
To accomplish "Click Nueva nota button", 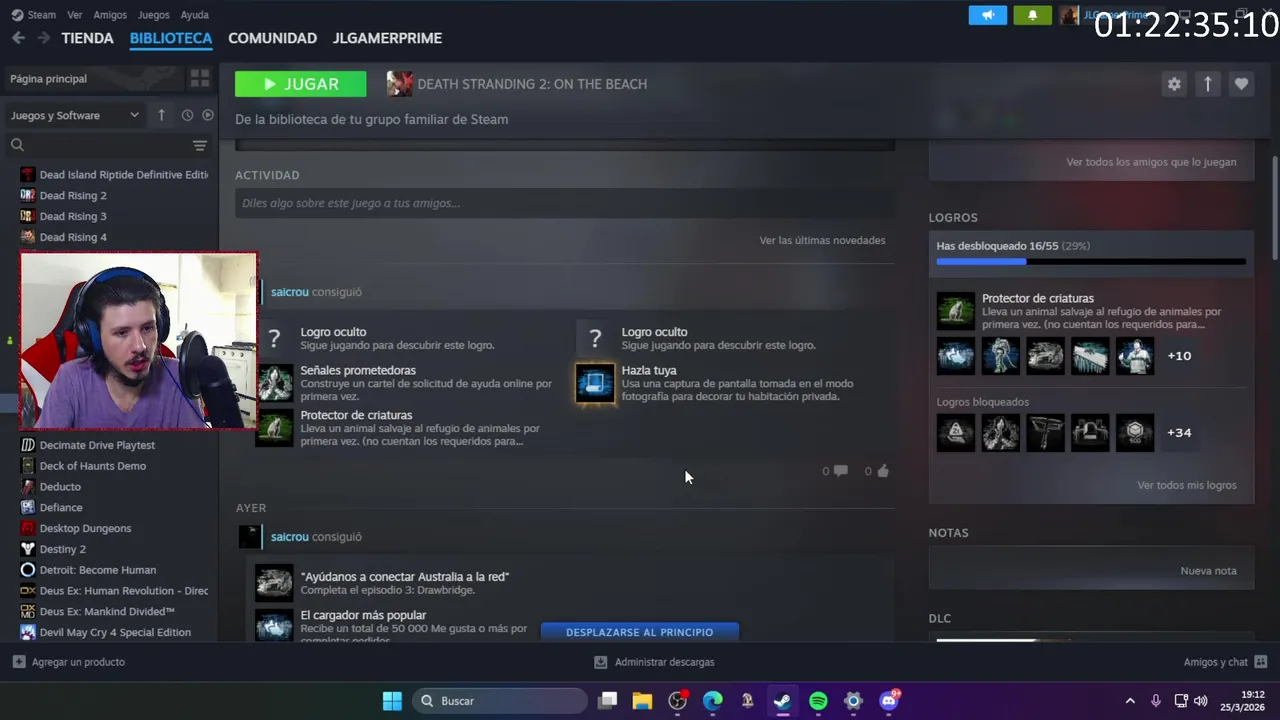I will pos(1208,571).
